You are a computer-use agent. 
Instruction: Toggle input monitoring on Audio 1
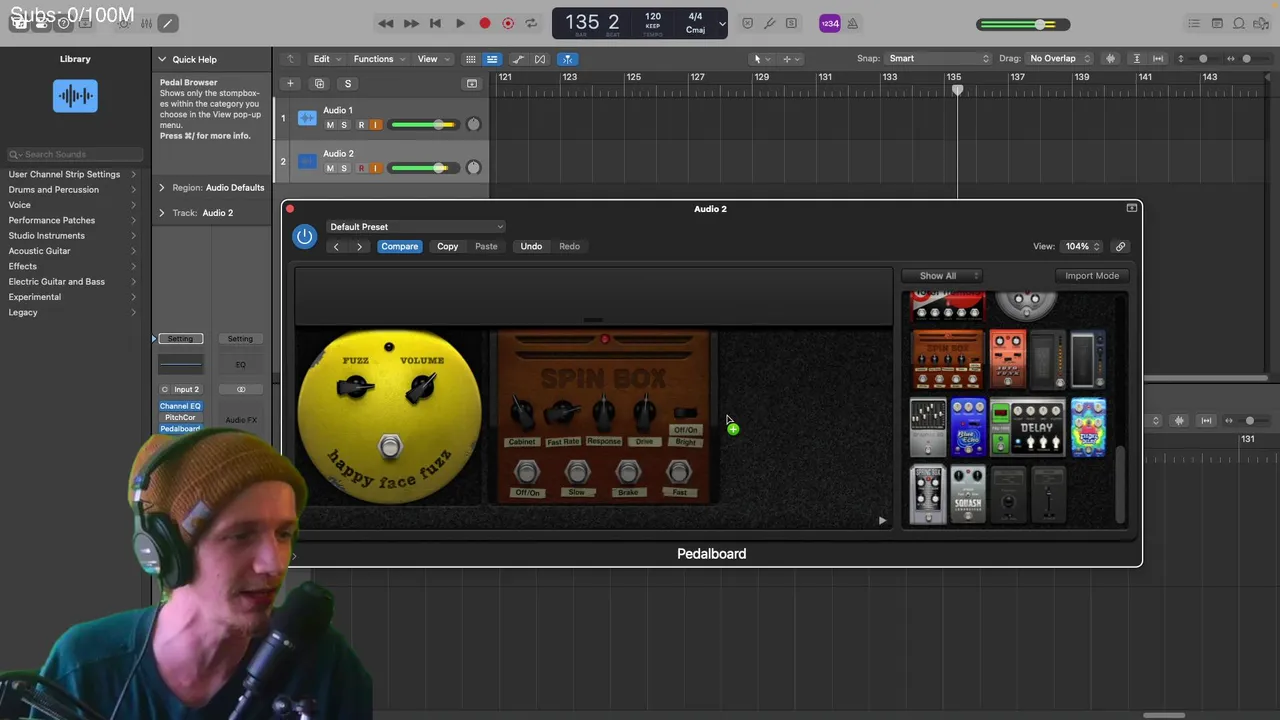click(375, 125)
